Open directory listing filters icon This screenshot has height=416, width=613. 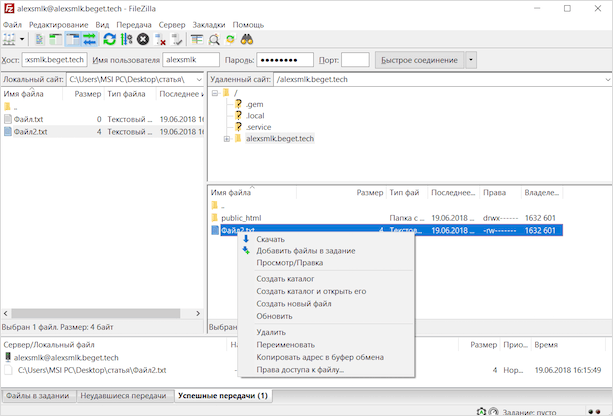click(x=198, y=40)
